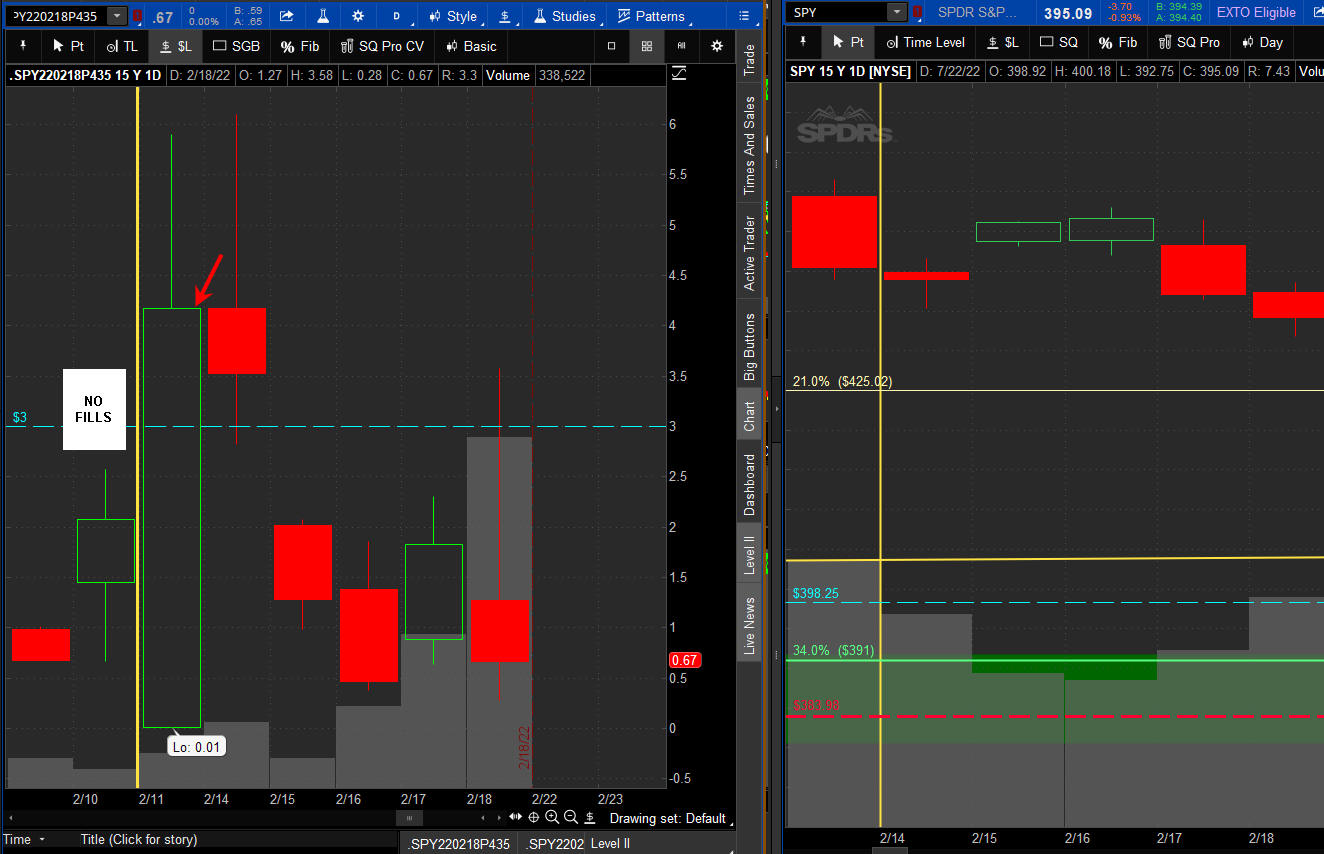
Task: Select the Pt pointer tool in left chart
Action: [68, 46]
